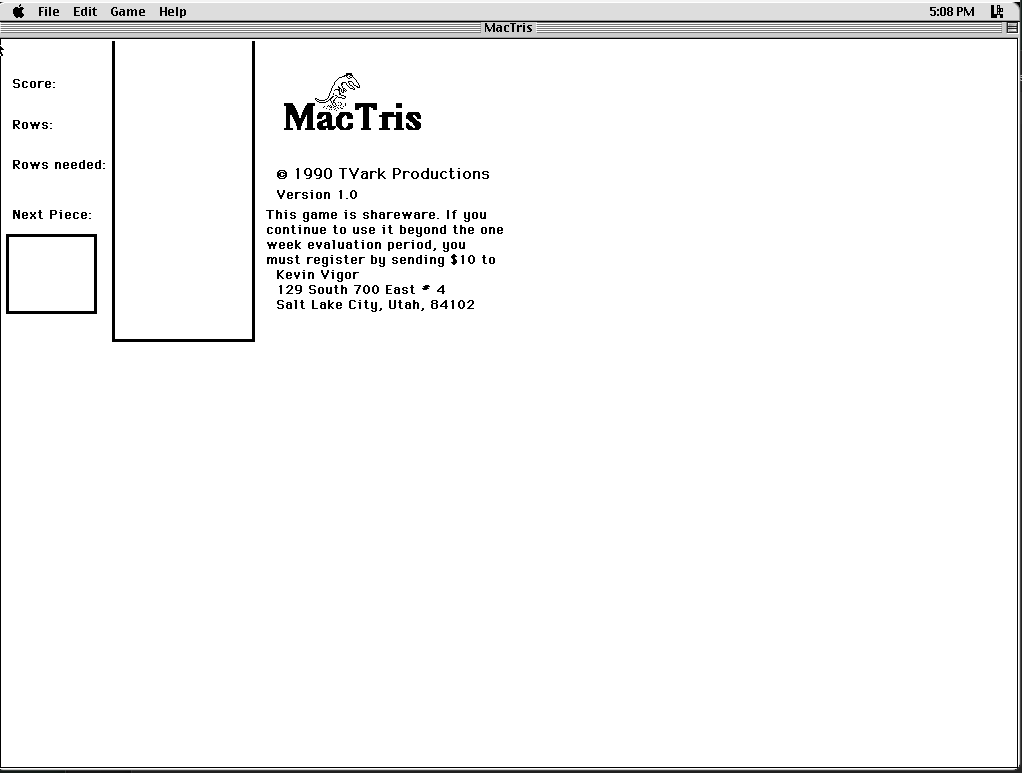Open the File menu
The height and width of the screenshot is (773, 1022).
pos(48,12)
